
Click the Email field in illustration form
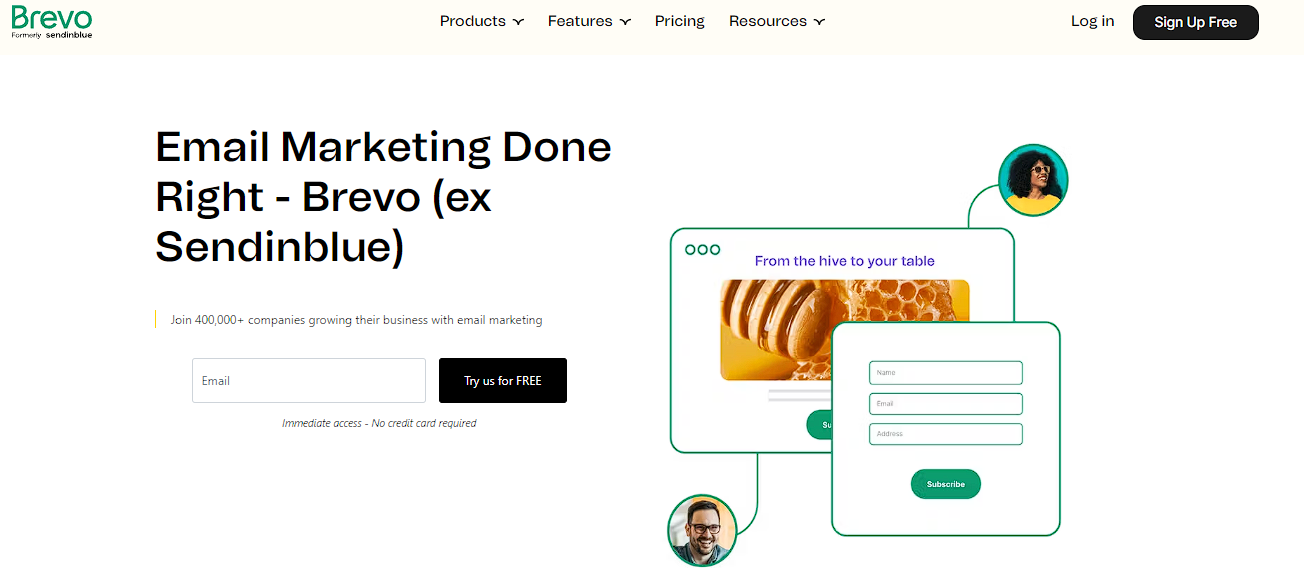(x=946, y=404)
